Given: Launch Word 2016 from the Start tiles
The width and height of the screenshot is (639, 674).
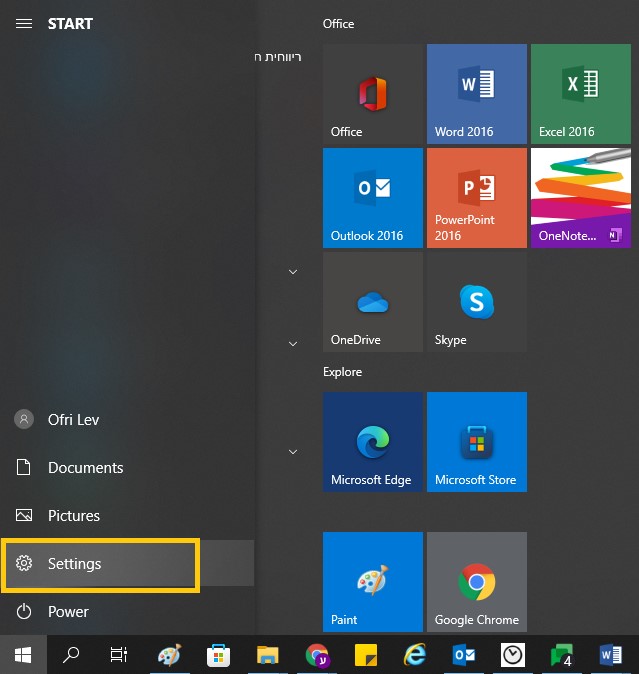Looking at the screenshot, I should tap(477, 94).
